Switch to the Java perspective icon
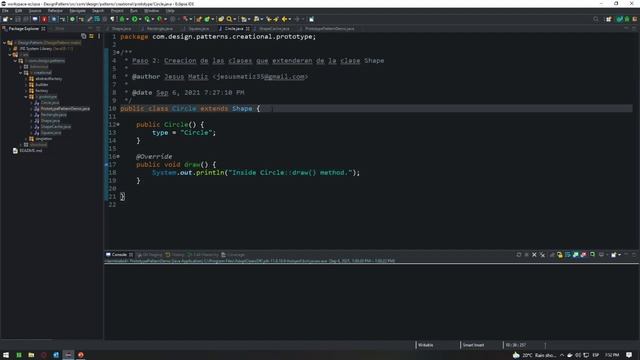Screen dimensions: 640x360 620,19
